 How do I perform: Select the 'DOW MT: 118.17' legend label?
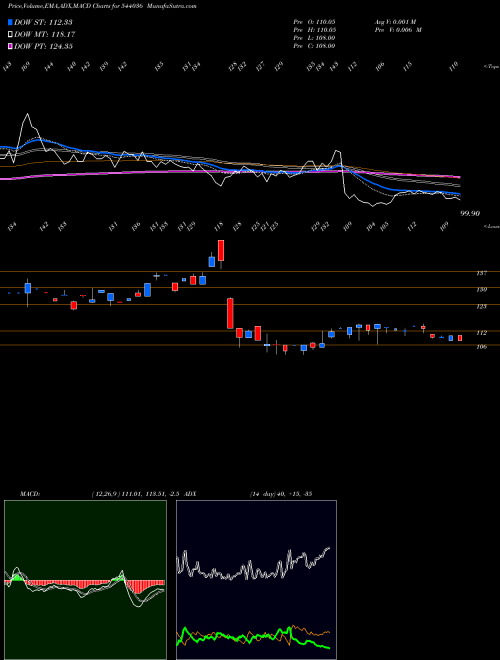click(44, 34)
